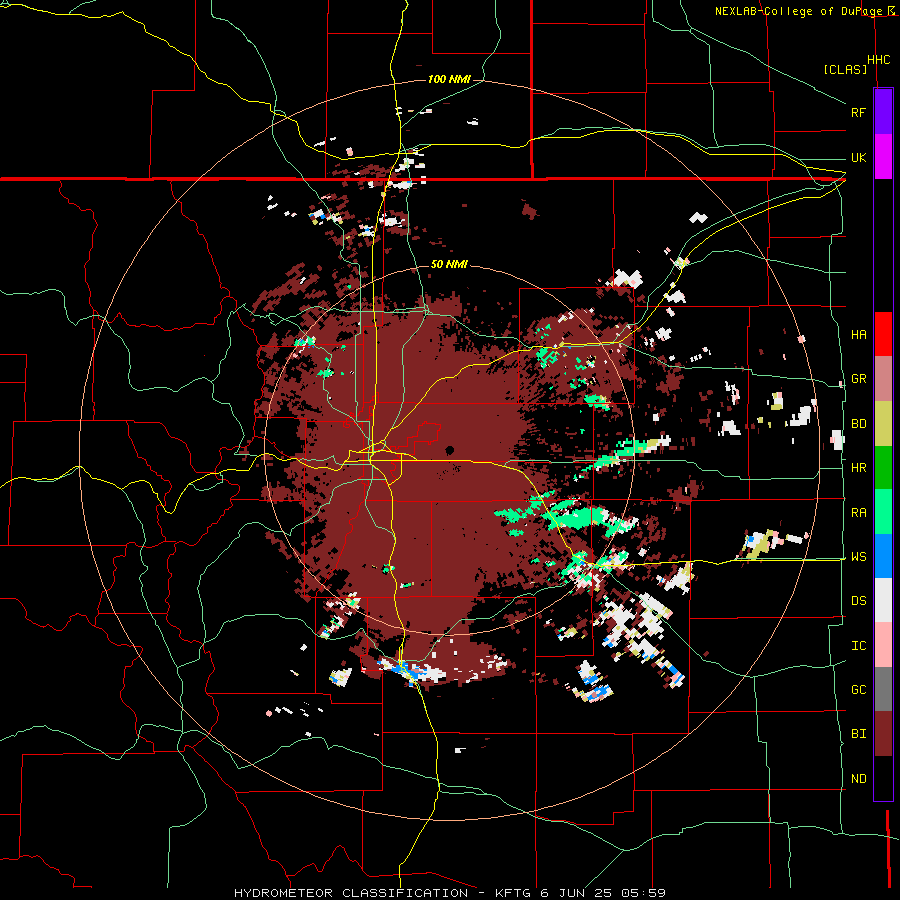Select the IC light pink legend swatch
The height and width of the screenshot is (900, 900).
click(x=883, y=645)
